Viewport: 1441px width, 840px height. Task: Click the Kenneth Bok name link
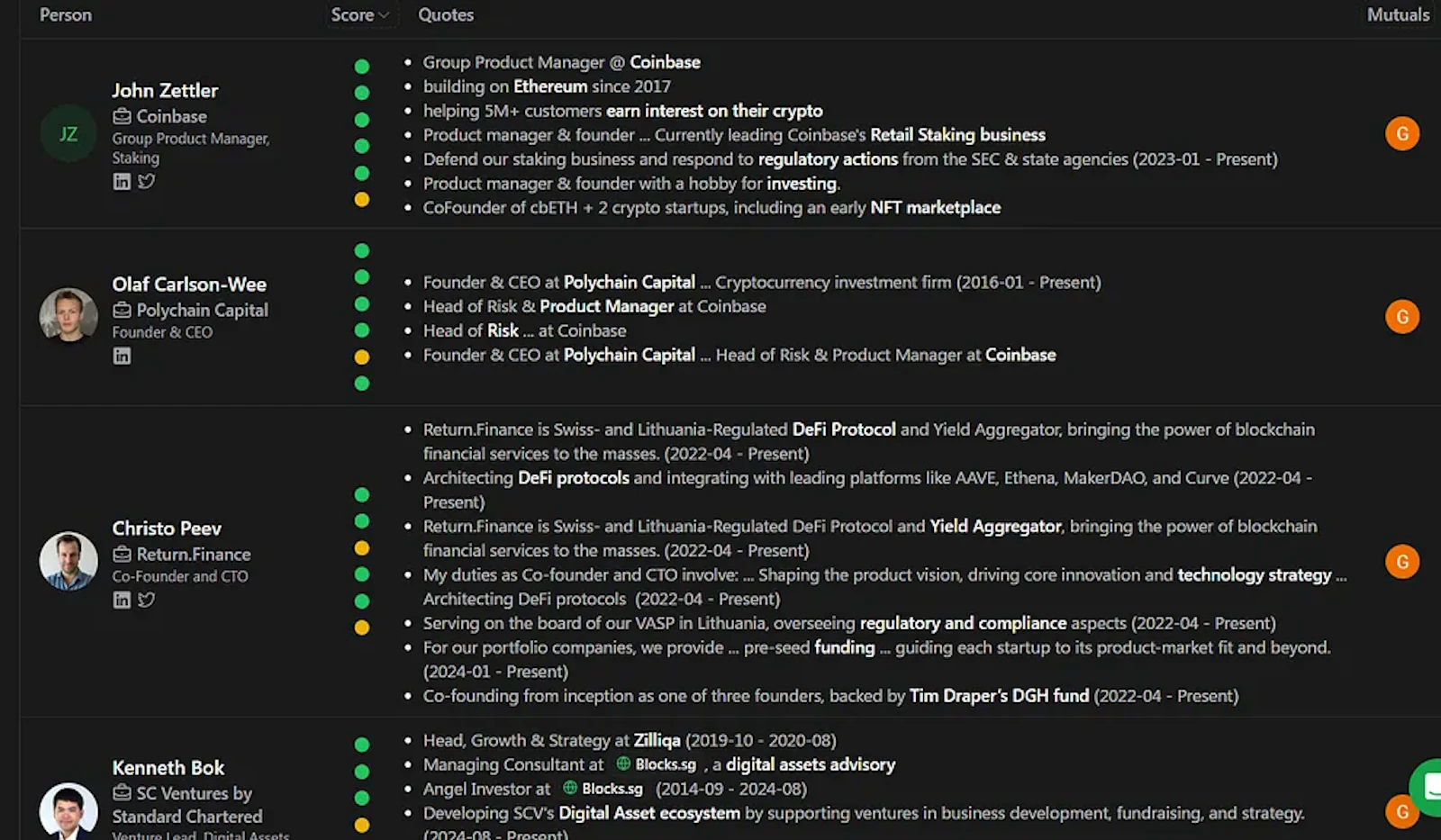(168, 767)
